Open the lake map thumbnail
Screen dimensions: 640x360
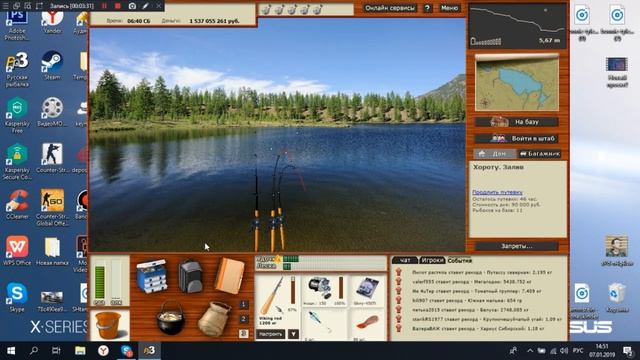click(517, 83)
